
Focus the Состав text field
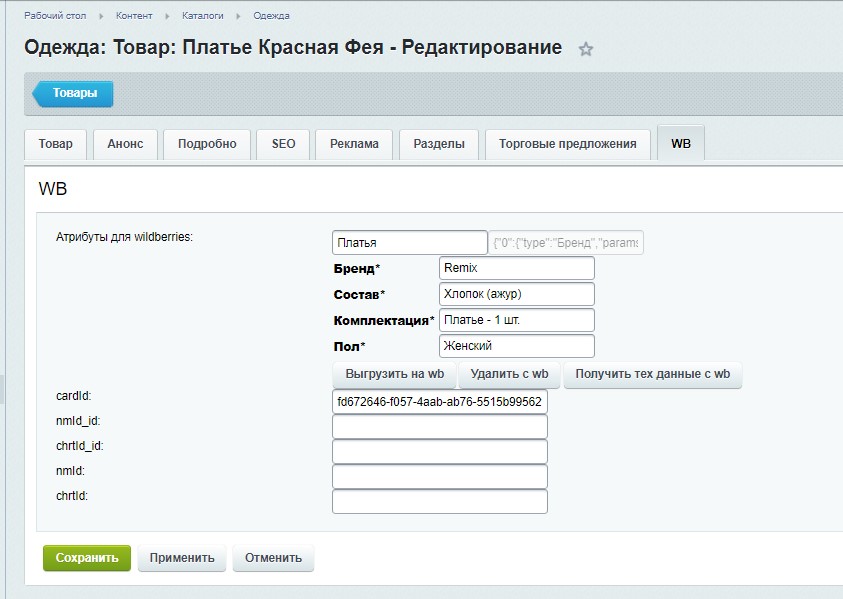coord(516,294)
